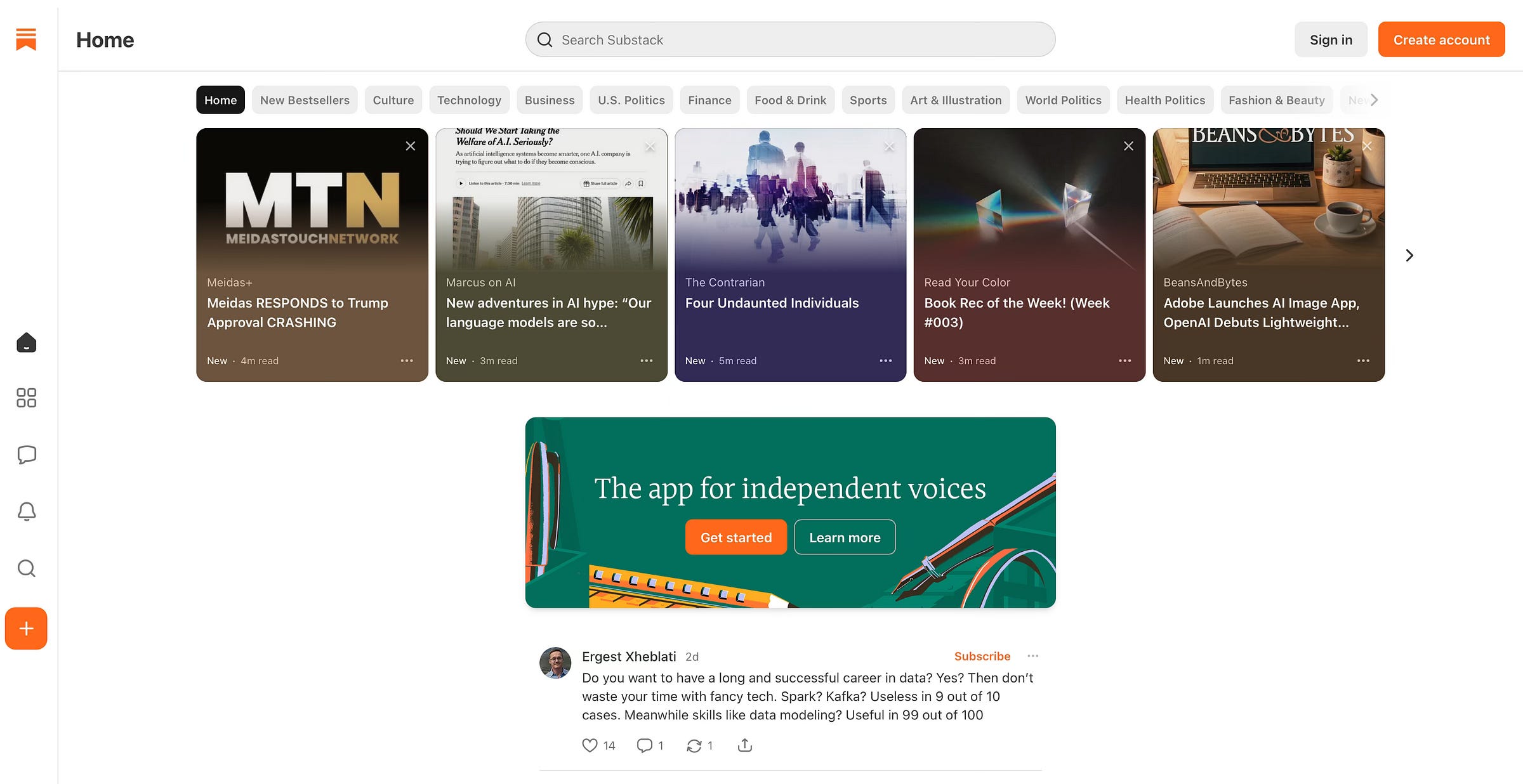The width and height of the screenshot is (1523, 784).
Task: Switch to the Technology tab
Action: [x=469, y=100]
